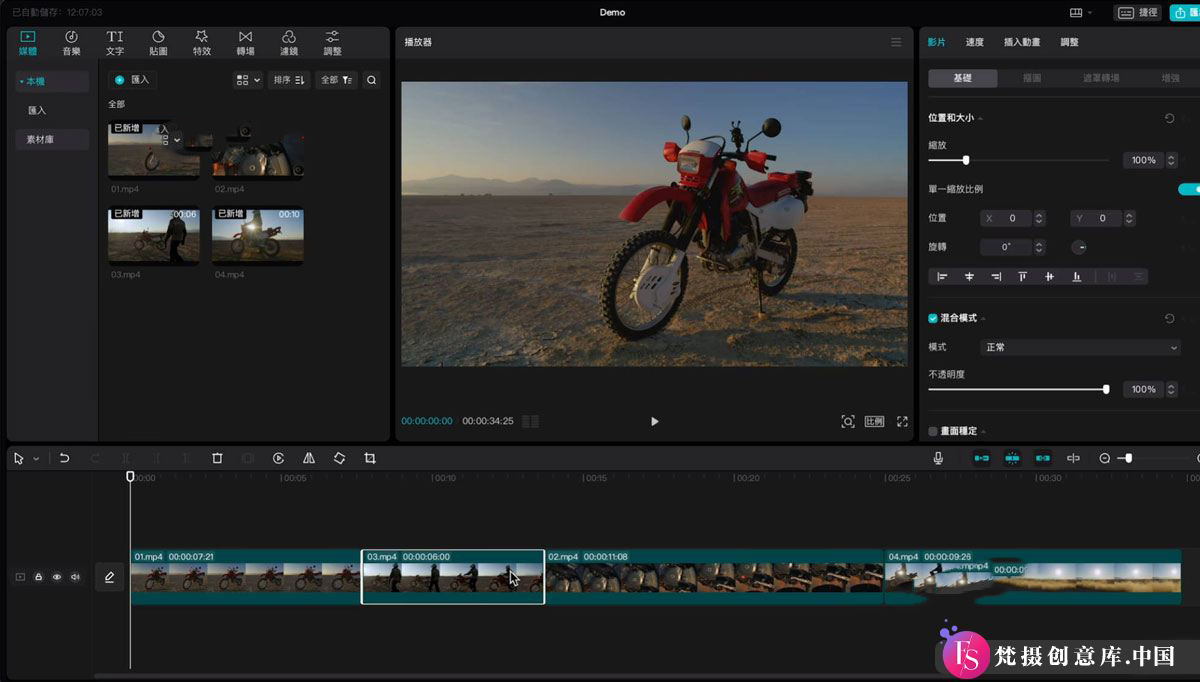Open the selection tool mode dropdown arrow
This screenshot has width=1200, height=682.
pos(36,459)
